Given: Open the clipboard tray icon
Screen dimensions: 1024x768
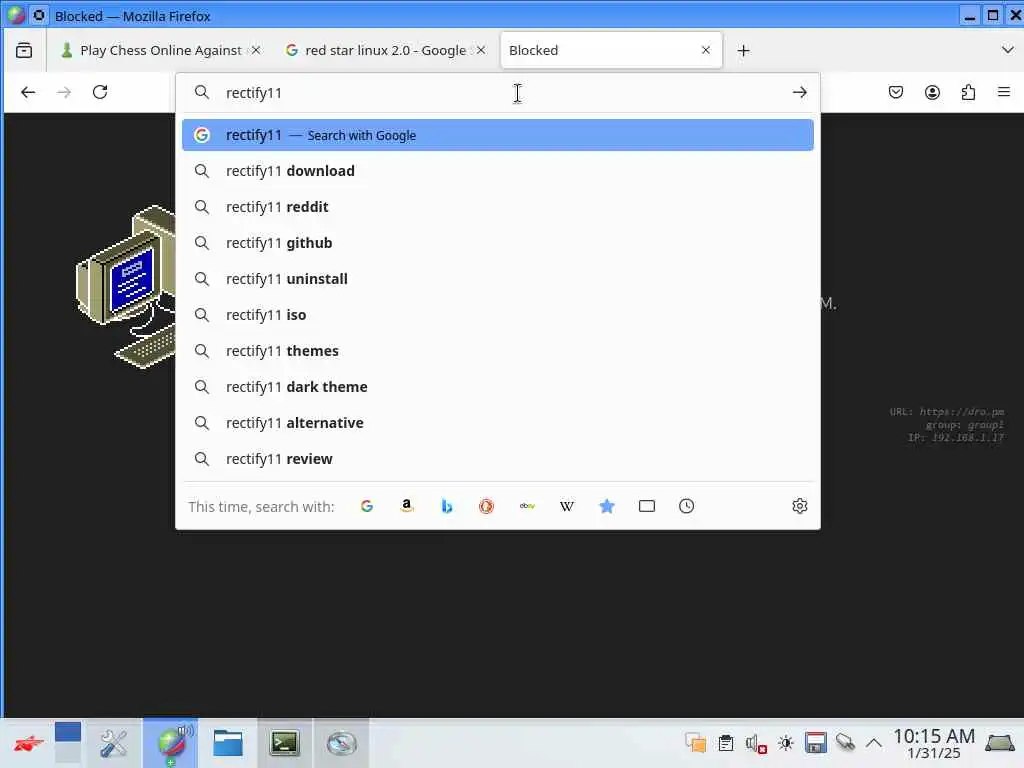Looking at the screenshot, I should (x=726, y=743).
